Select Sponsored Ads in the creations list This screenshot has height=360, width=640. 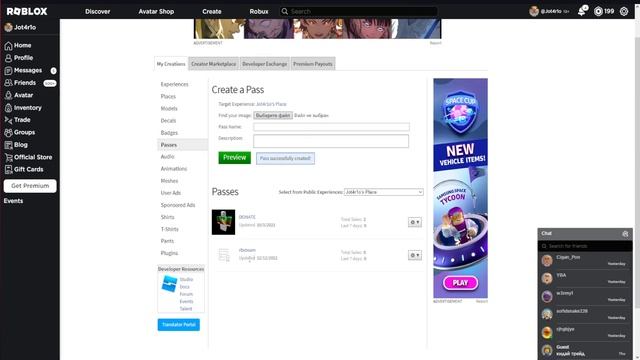[178, 205]
